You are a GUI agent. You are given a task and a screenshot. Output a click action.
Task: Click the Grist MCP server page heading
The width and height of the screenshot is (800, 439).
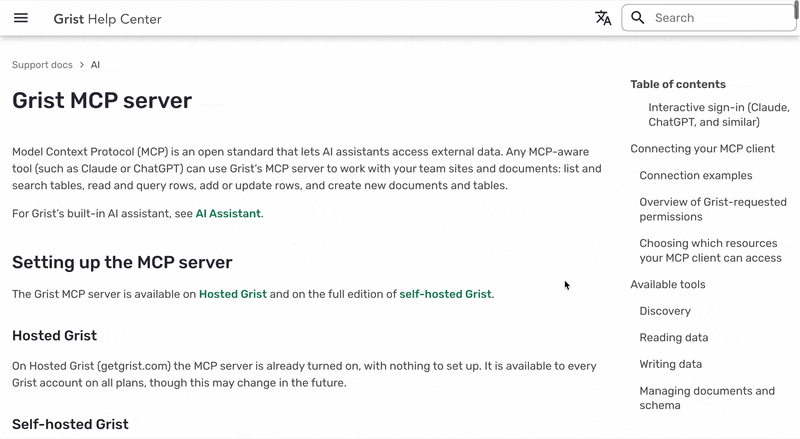pos(102,101)
